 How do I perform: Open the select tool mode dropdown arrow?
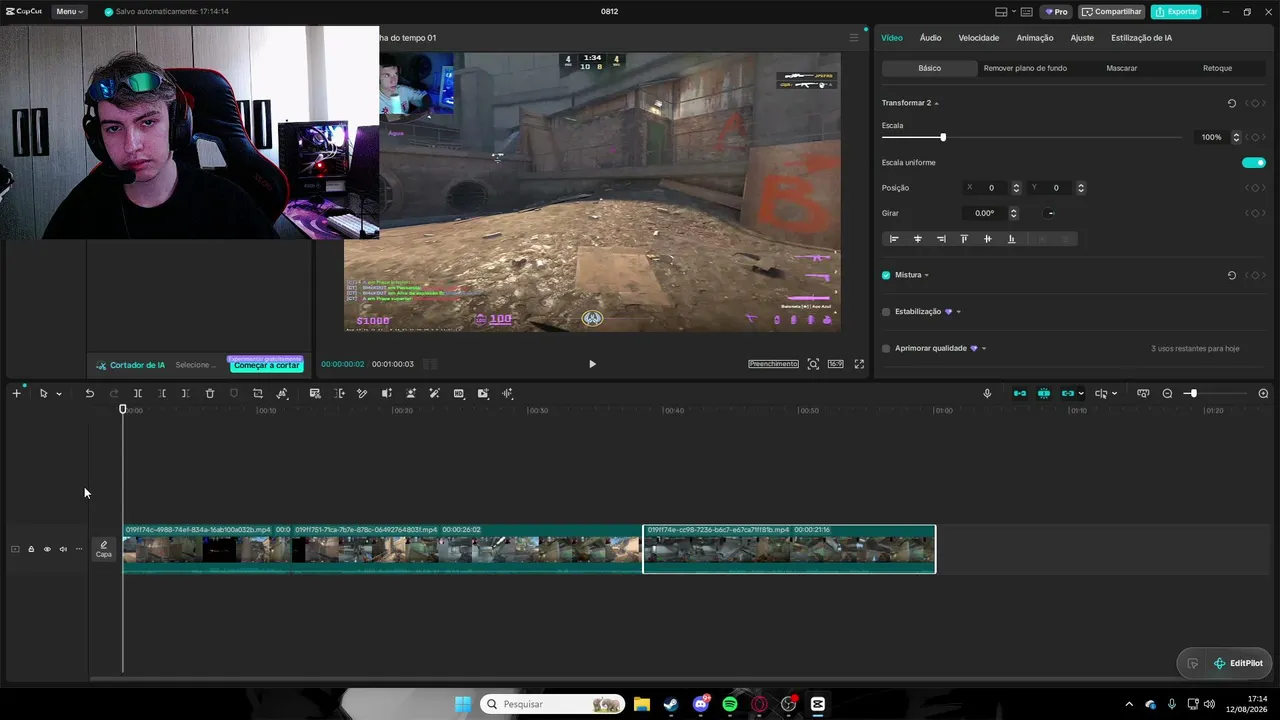(59, 394)
